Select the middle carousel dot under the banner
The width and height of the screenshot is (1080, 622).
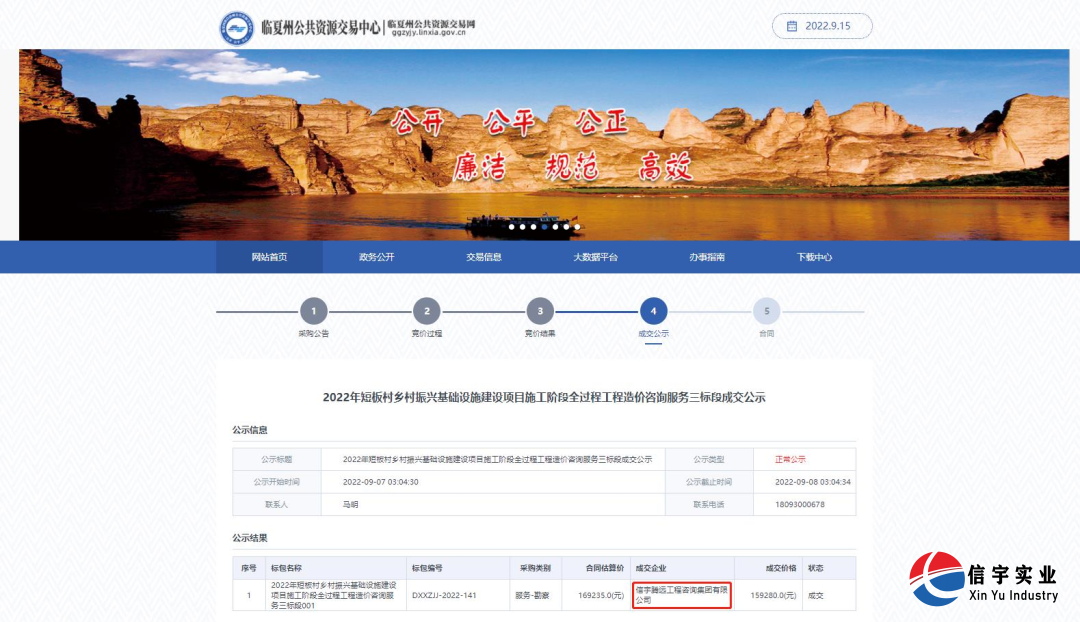pos(545,227)
